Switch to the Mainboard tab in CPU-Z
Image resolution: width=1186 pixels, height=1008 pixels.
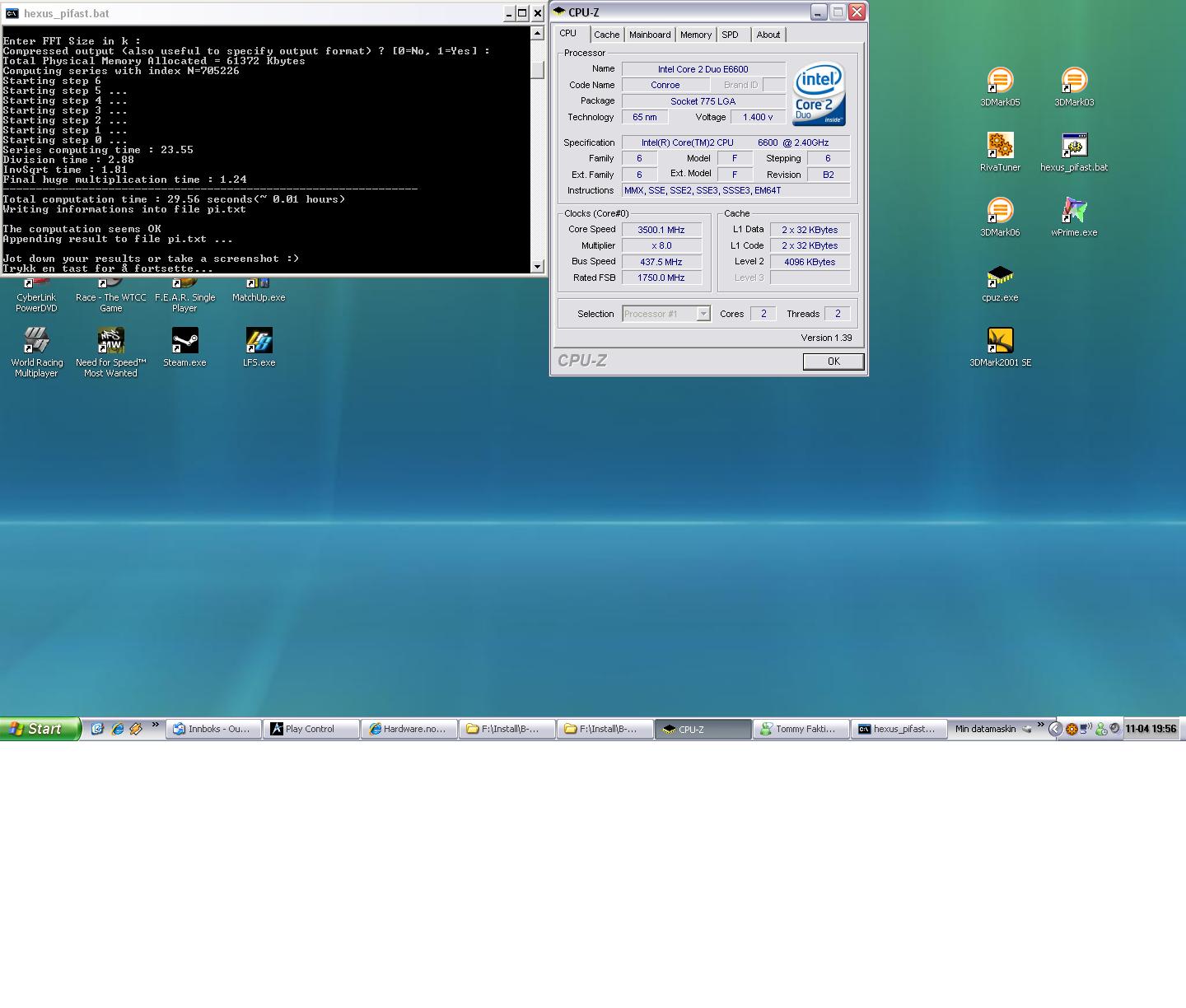tap(650, 35)
